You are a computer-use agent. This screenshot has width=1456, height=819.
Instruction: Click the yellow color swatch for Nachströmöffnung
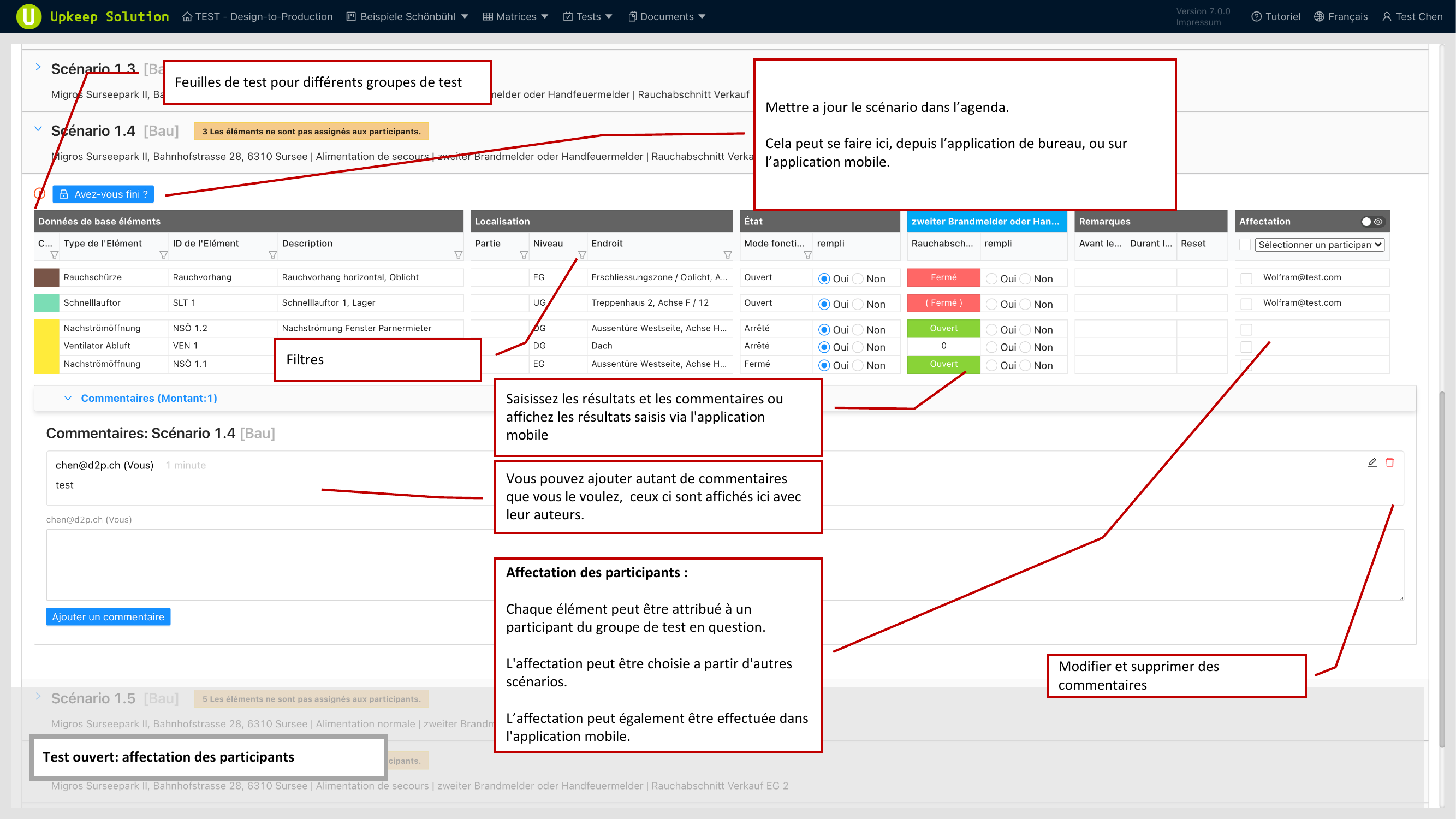click(x=46, y=346)
